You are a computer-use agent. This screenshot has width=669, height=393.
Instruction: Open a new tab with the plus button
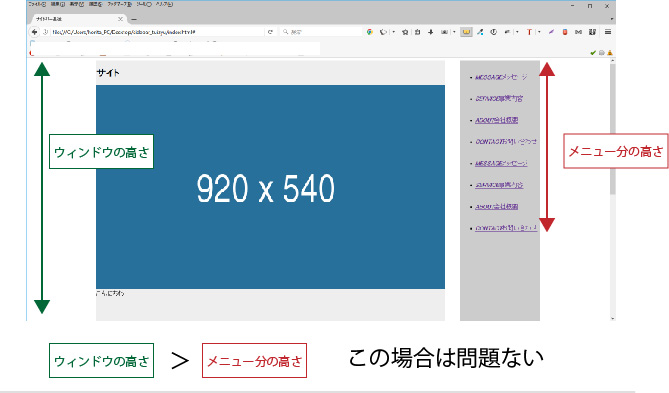pos(134,19)
